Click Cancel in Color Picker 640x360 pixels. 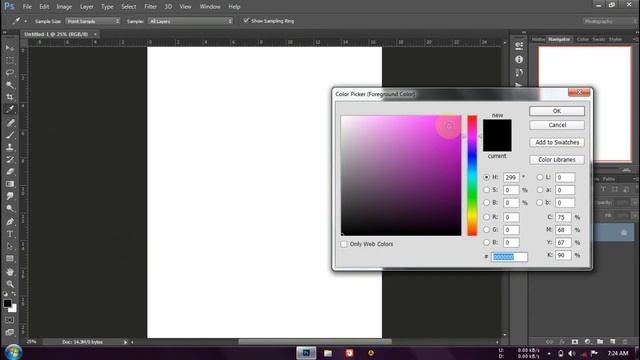click(557, 125)
